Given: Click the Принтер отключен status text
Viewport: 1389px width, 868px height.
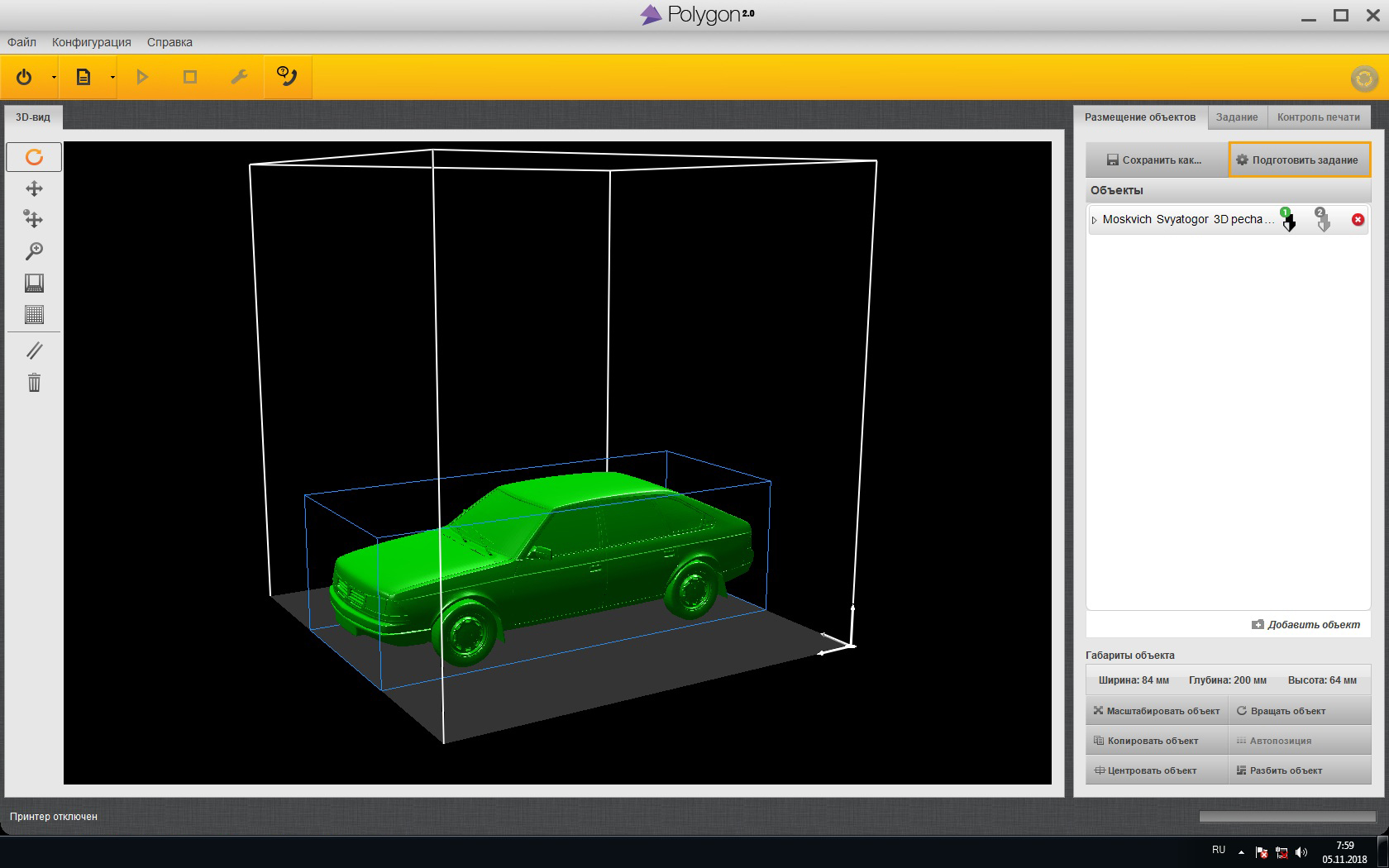Looking at the screenshot, I should (x=54, y=817).
